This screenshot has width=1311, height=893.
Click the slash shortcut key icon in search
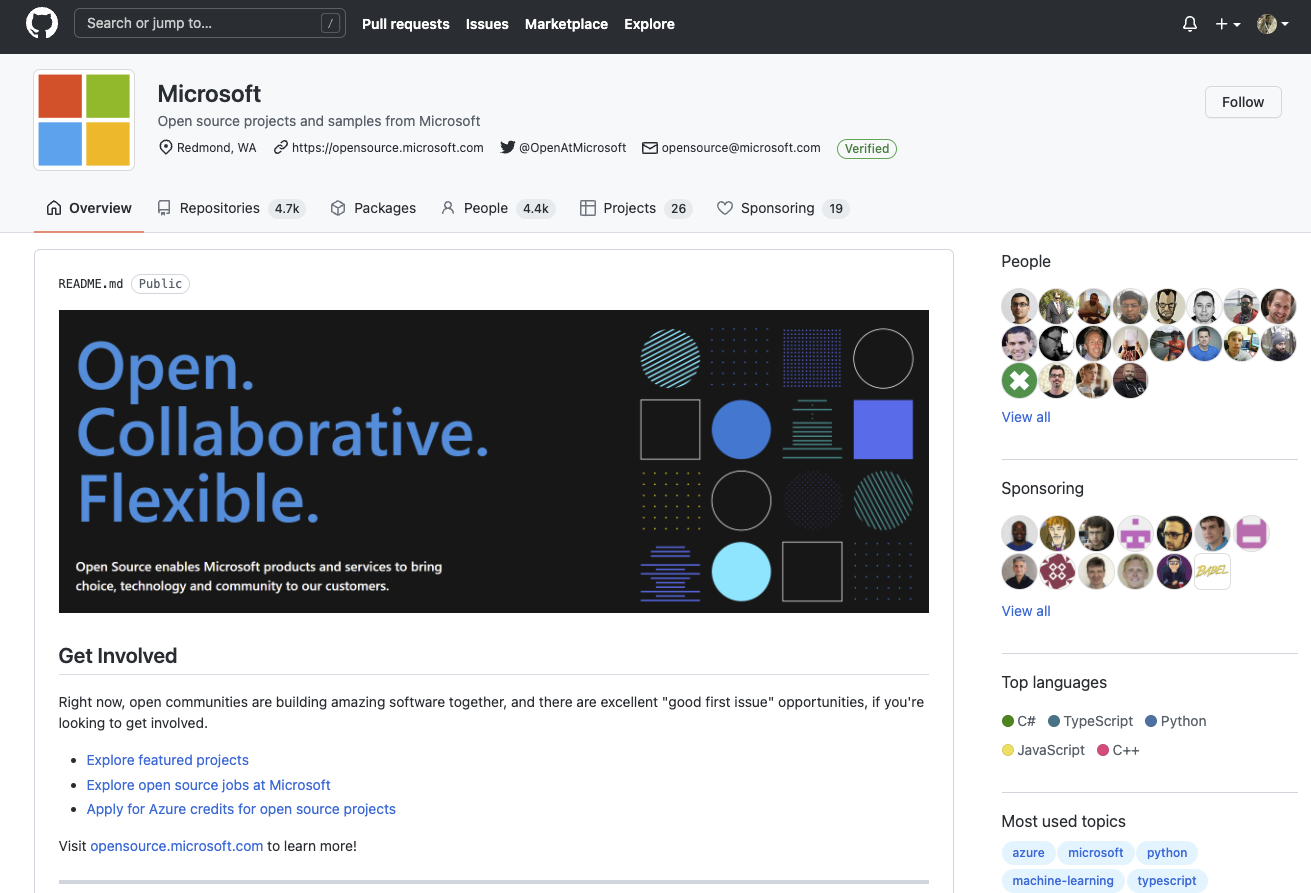pos(330,24)
